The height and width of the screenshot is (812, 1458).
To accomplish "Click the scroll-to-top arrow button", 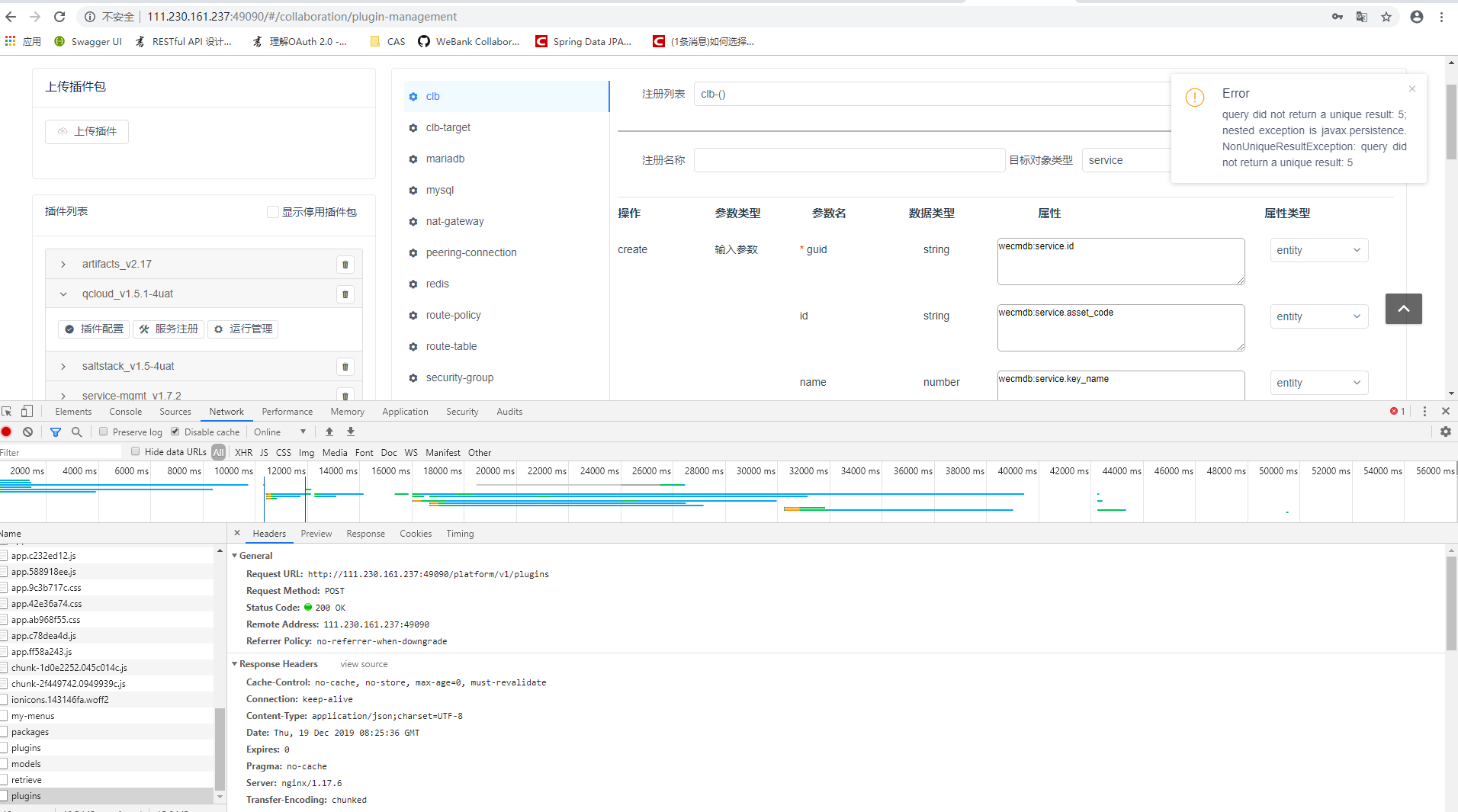I will pos(1403,309).
